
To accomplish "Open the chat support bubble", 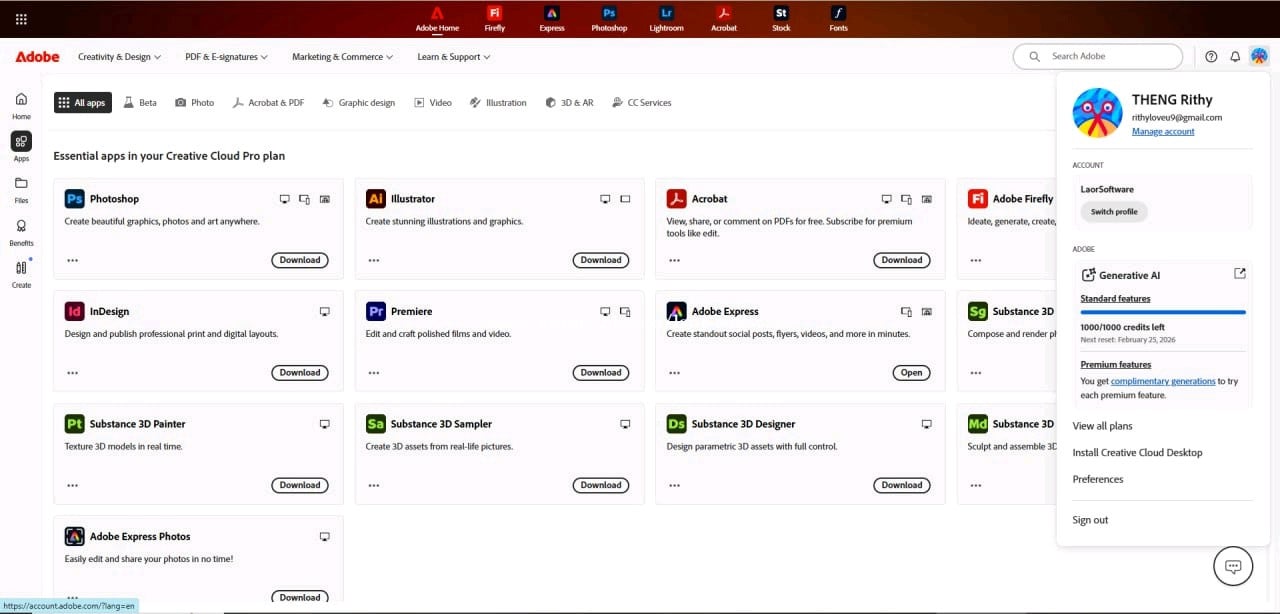I will coord(1233,567).
